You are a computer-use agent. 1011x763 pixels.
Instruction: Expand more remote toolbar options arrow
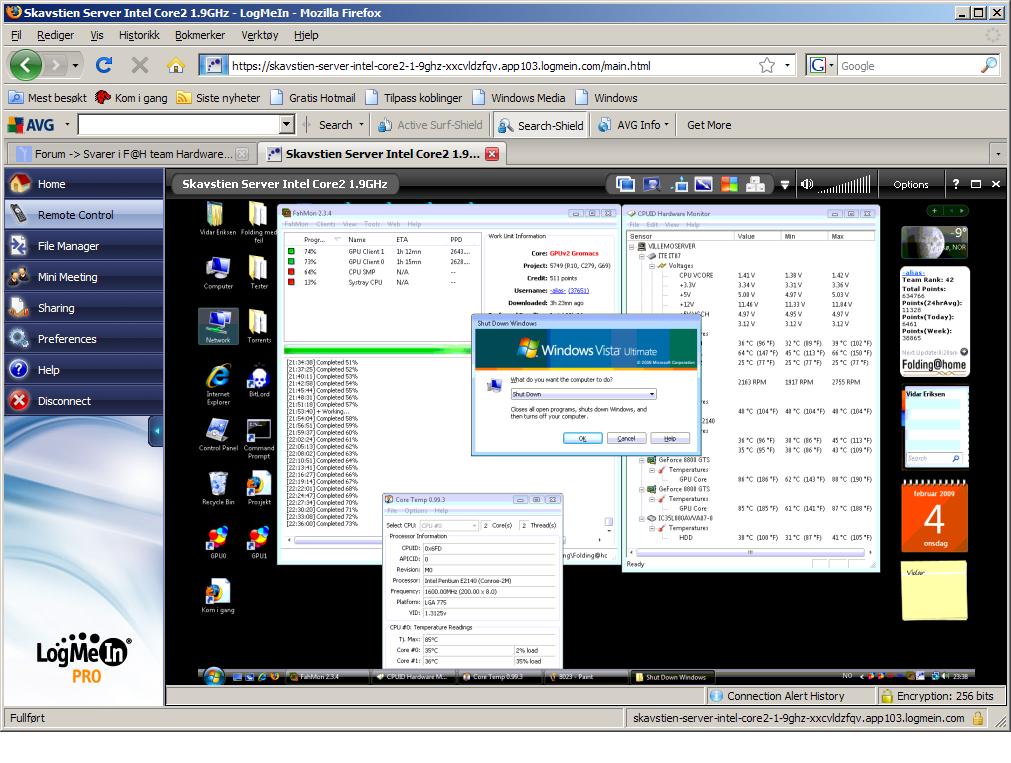(x=785, y=184)
